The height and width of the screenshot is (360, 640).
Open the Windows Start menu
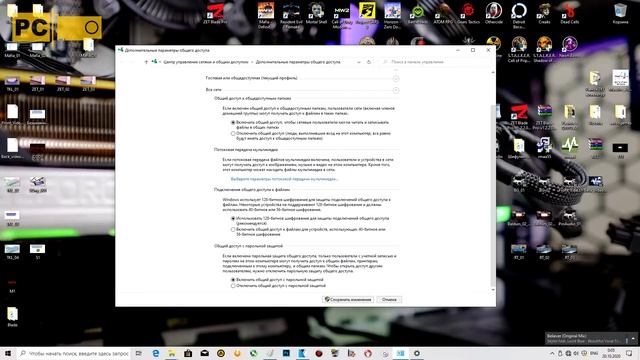8,353
